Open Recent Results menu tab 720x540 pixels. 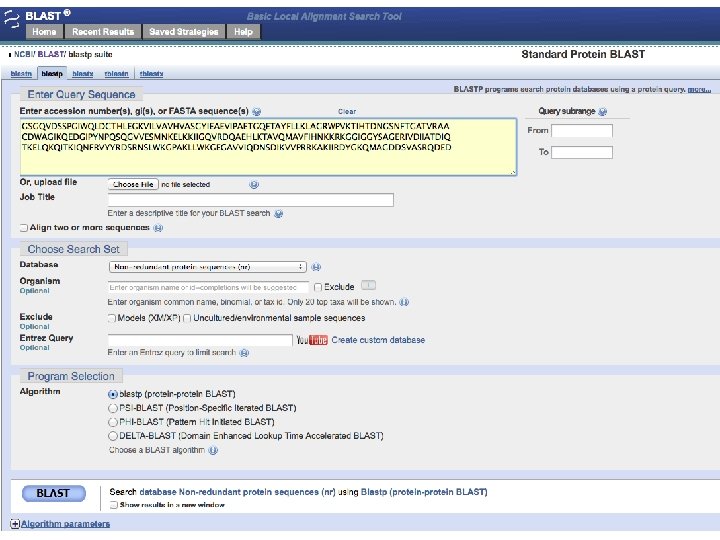click(103, 32)
